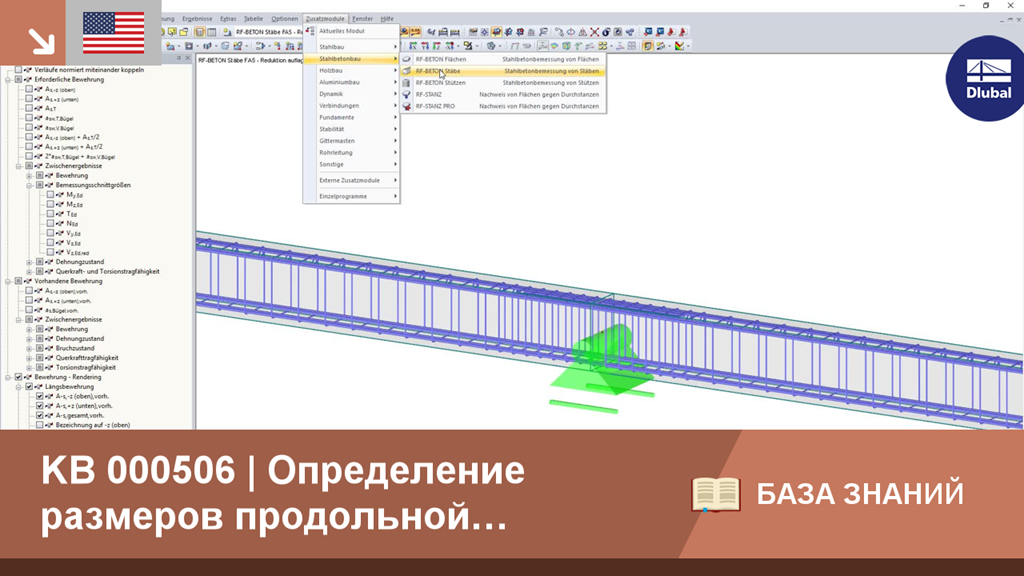Collapse Bewehrung - Rendering tree node

(x=8, y=377)
